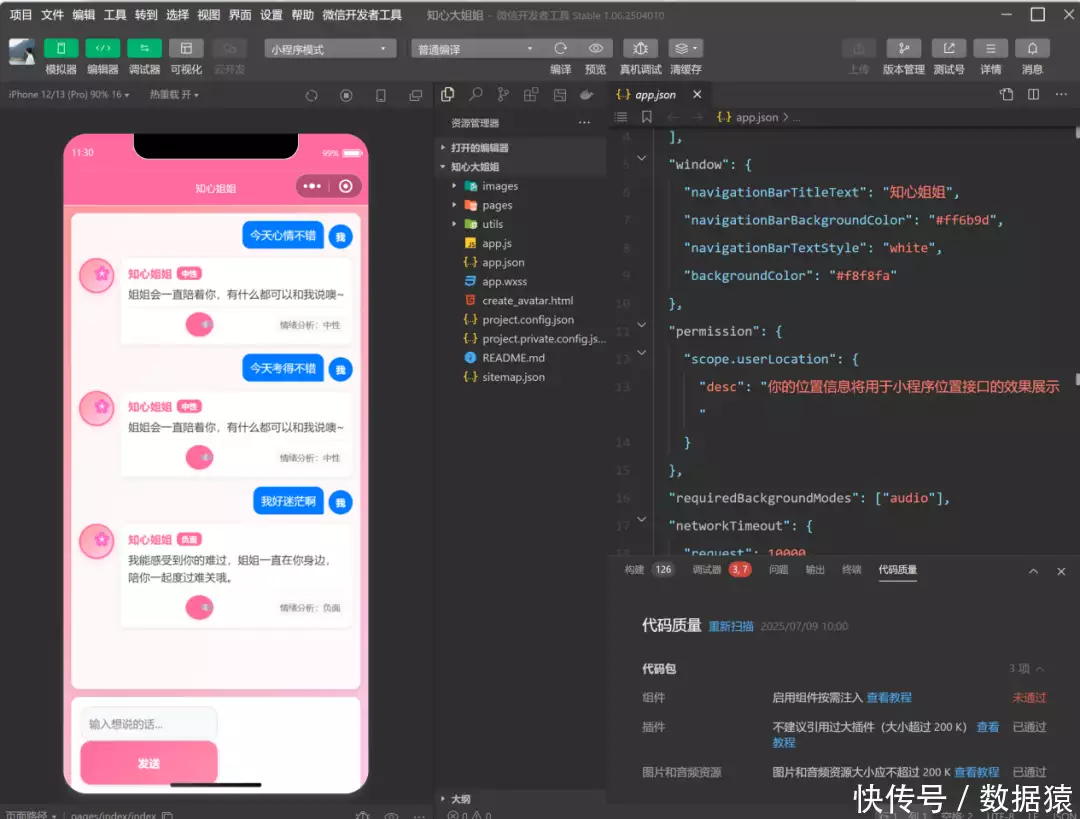This screenshot has width=1080, height=819.
Task: Click the Preview eye icon
Action: tap(596, 48)
